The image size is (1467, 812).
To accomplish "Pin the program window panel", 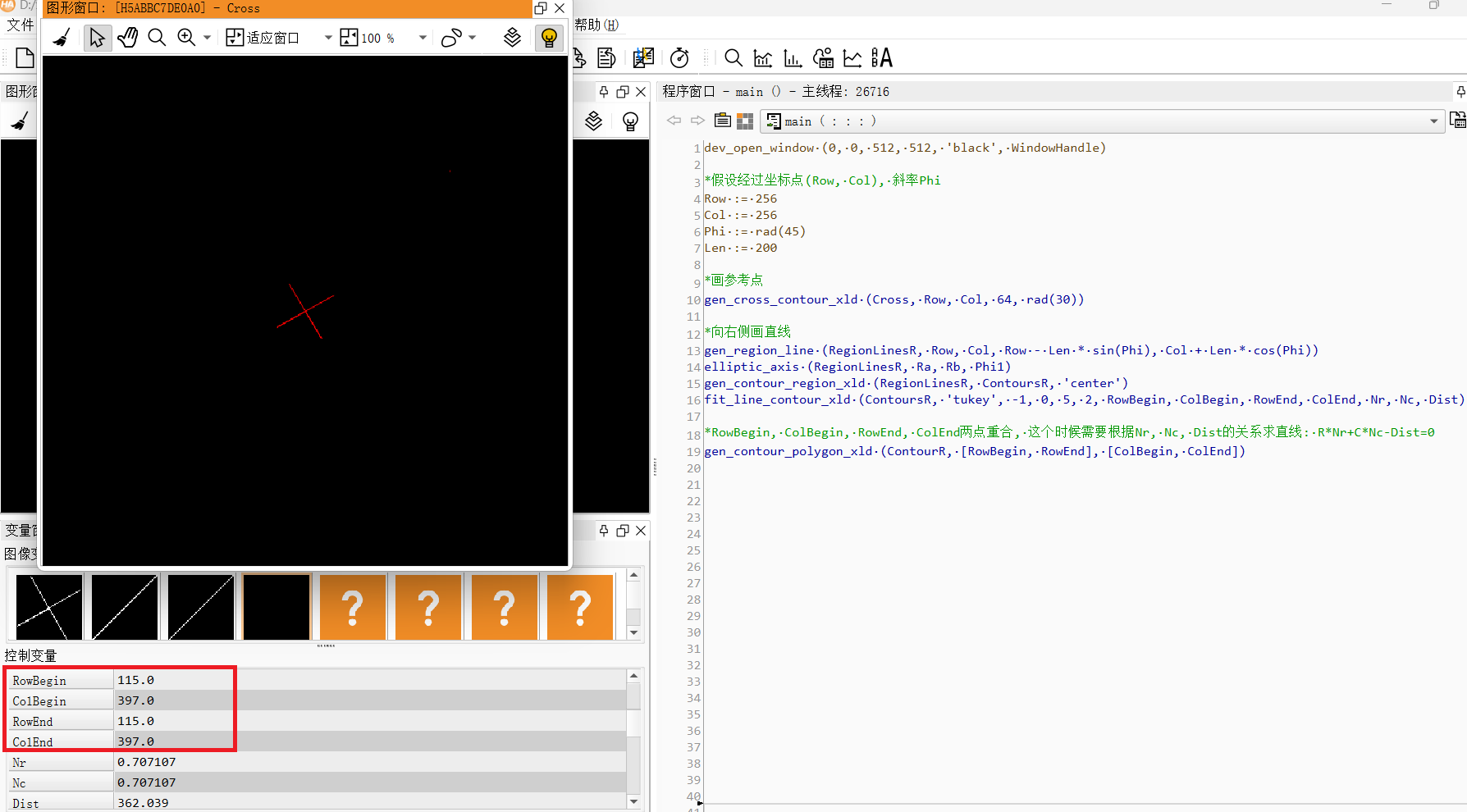I will [1460, 92].
